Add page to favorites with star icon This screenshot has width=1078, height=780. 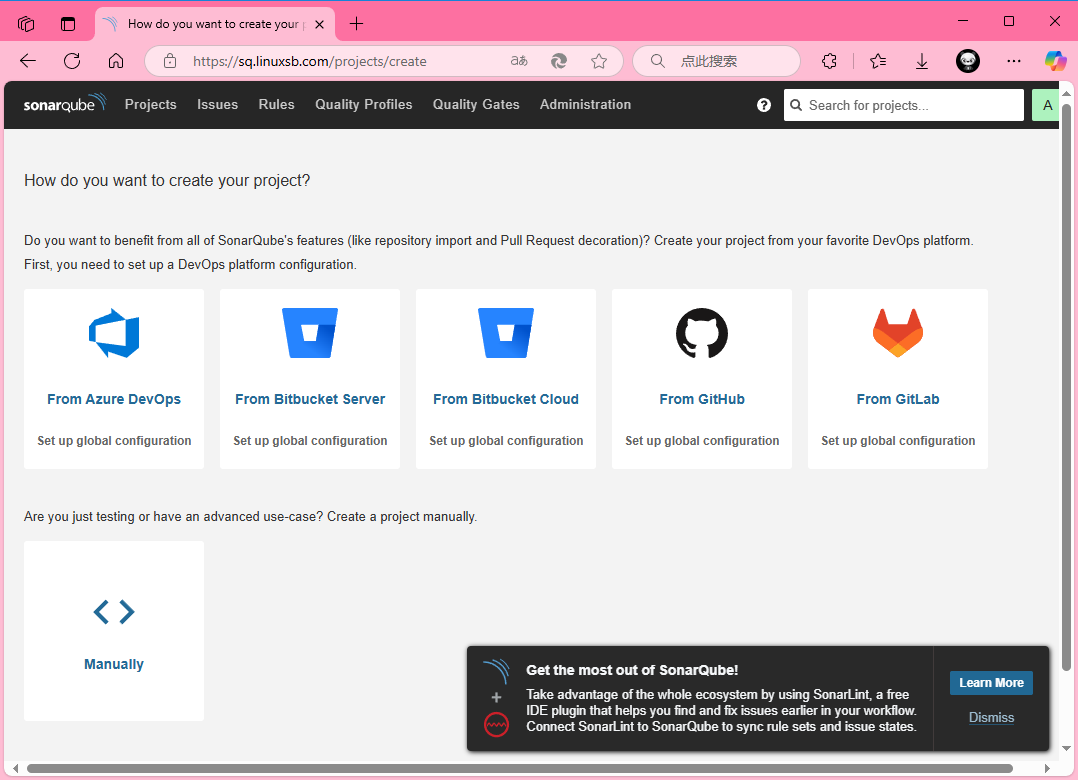click(599, 61)
